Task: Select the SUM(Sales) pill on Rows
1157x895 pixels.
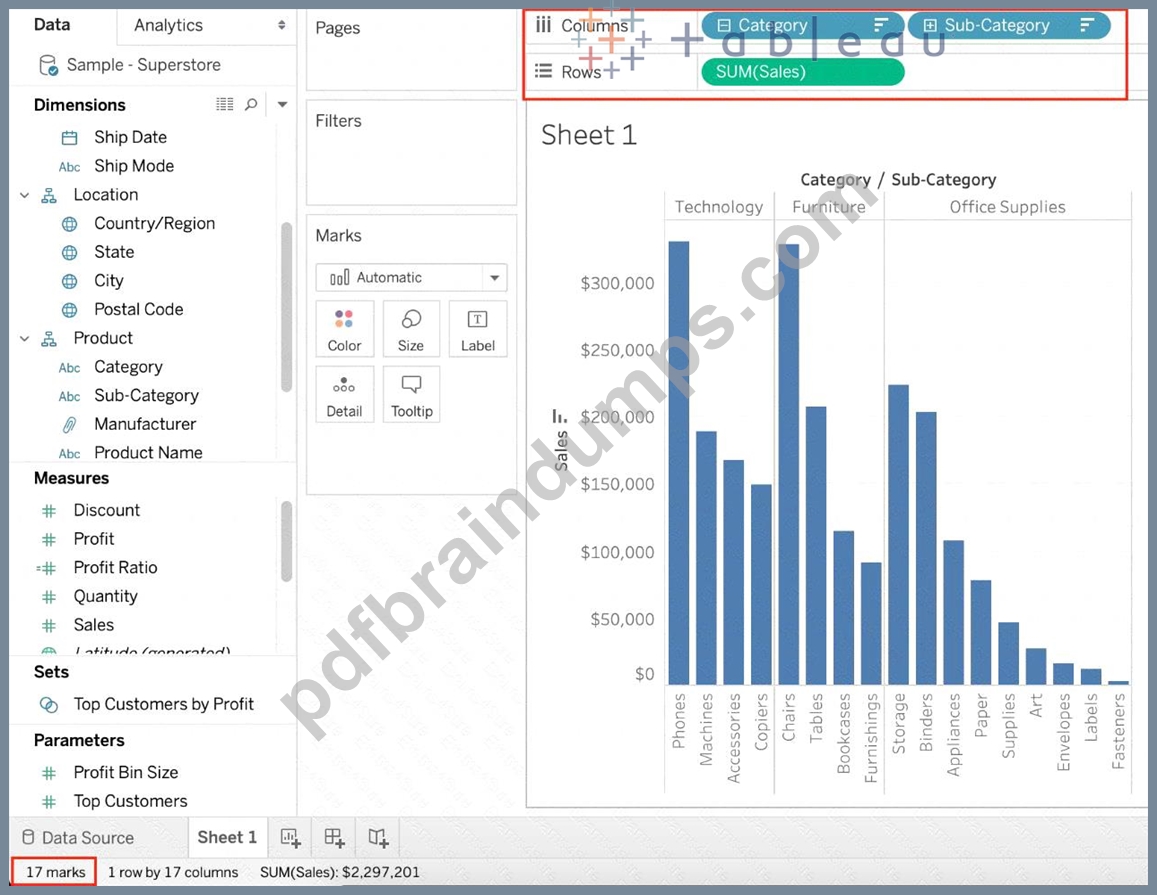Action: point(803,72)
